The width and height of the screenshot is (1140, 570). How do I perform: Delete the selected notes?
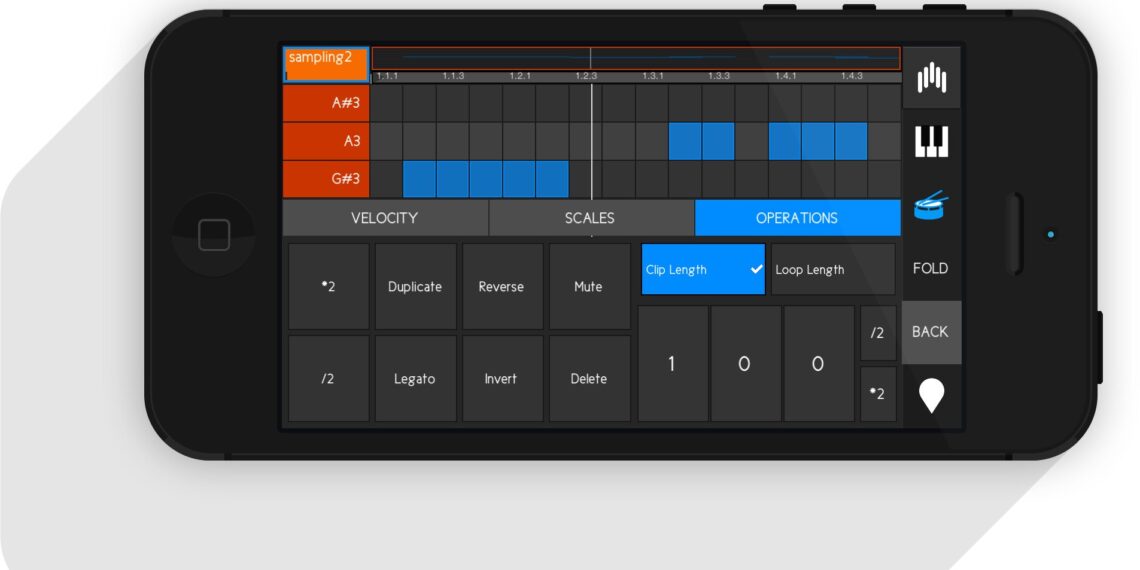click(x=589, y=379)
